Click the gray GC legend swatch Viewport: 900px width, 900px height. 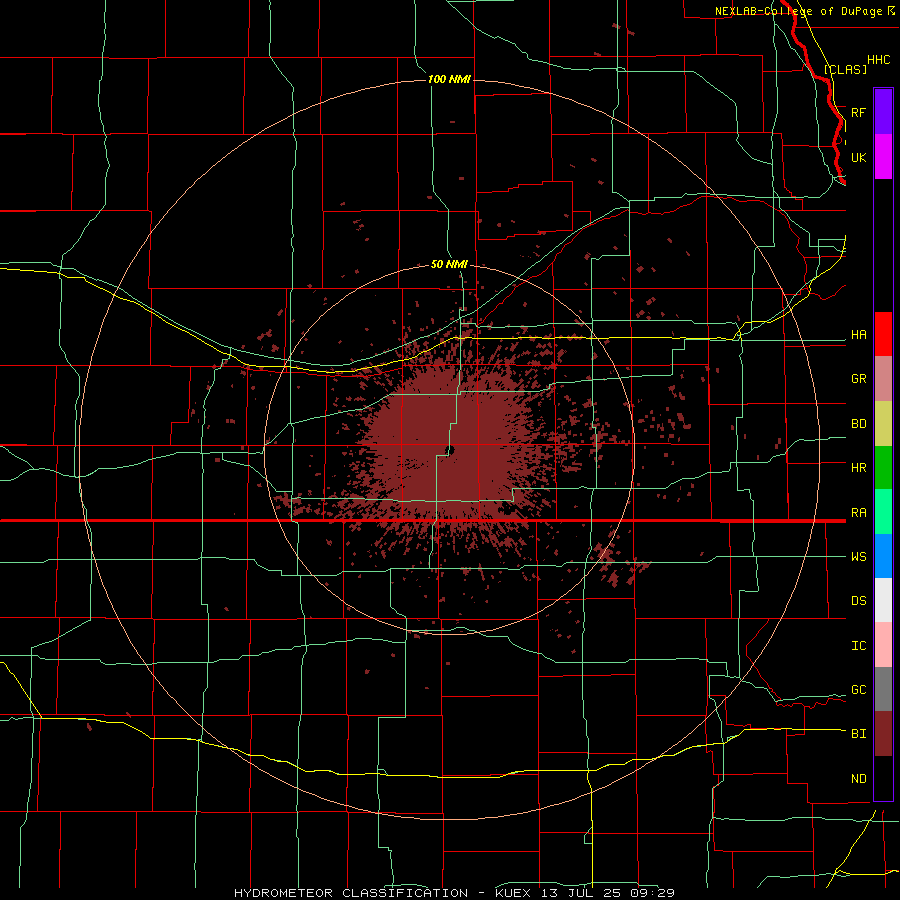tap(883, 689)
